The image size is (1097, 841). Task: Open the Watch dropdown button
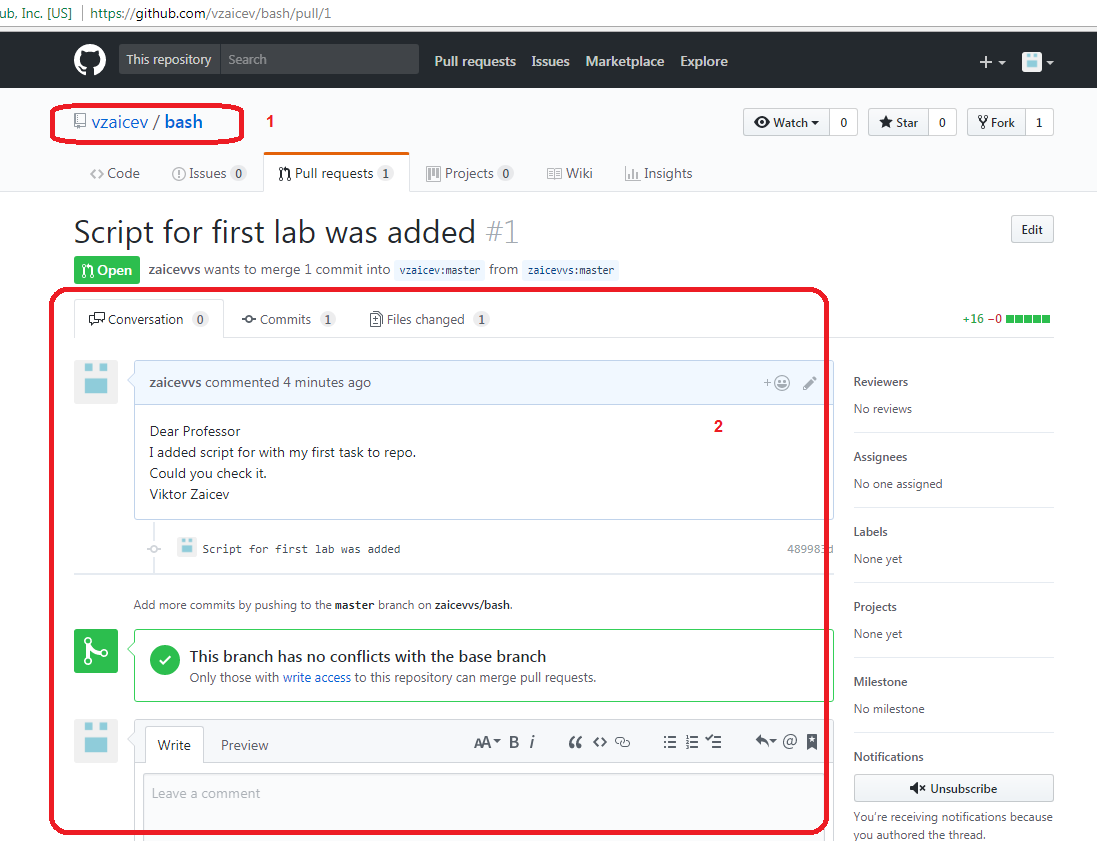[786, 122]
